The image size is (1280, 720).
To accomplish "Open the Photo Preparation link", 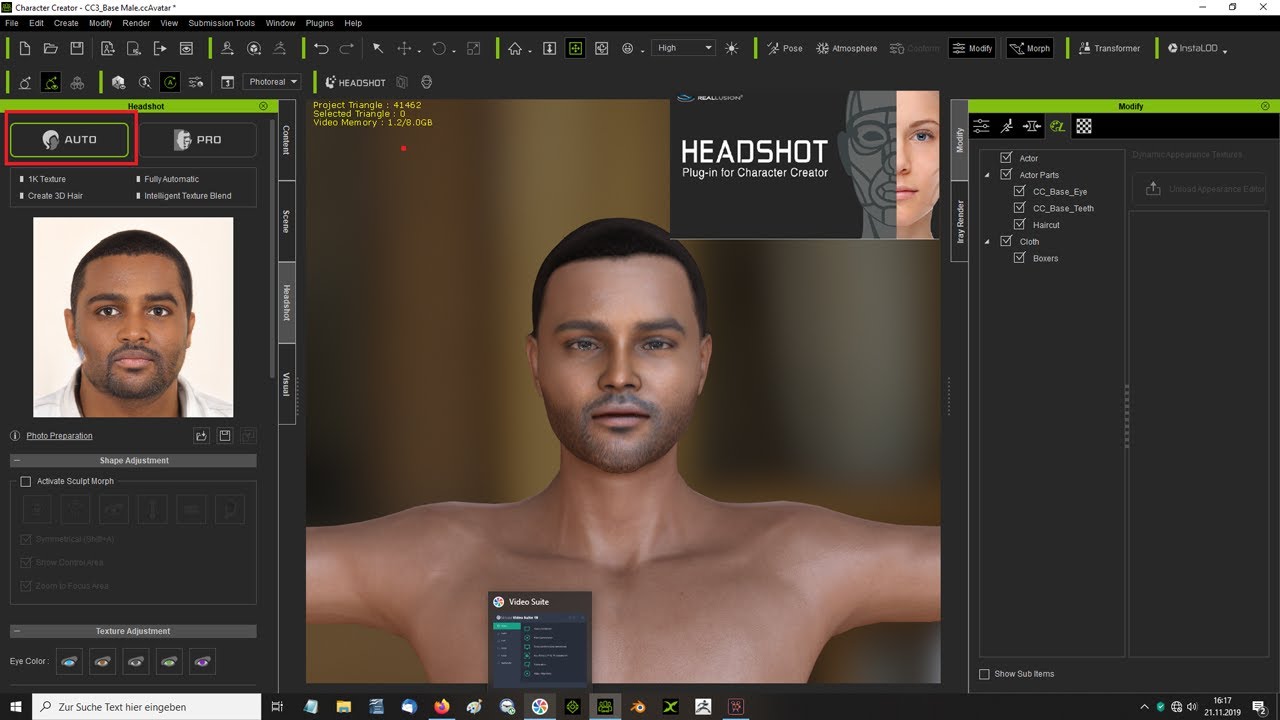I will coord(59,436).
